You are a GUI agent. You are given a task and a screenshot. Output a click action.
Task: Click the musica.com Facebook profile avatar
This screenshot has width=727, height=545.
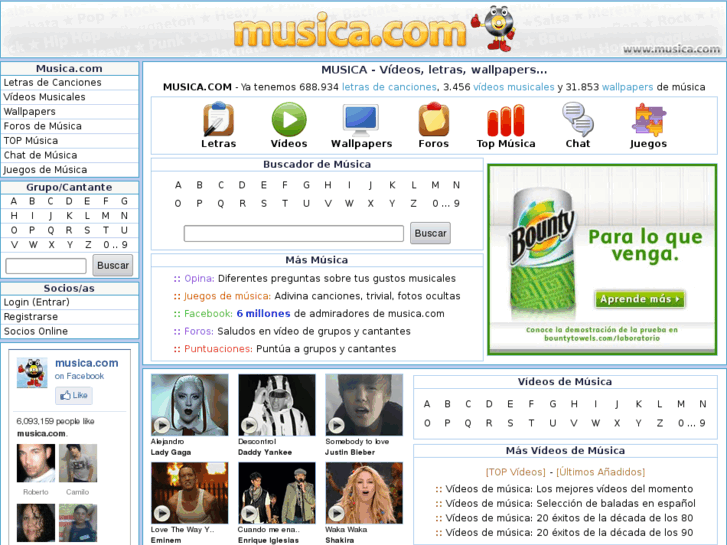point(32,372)
